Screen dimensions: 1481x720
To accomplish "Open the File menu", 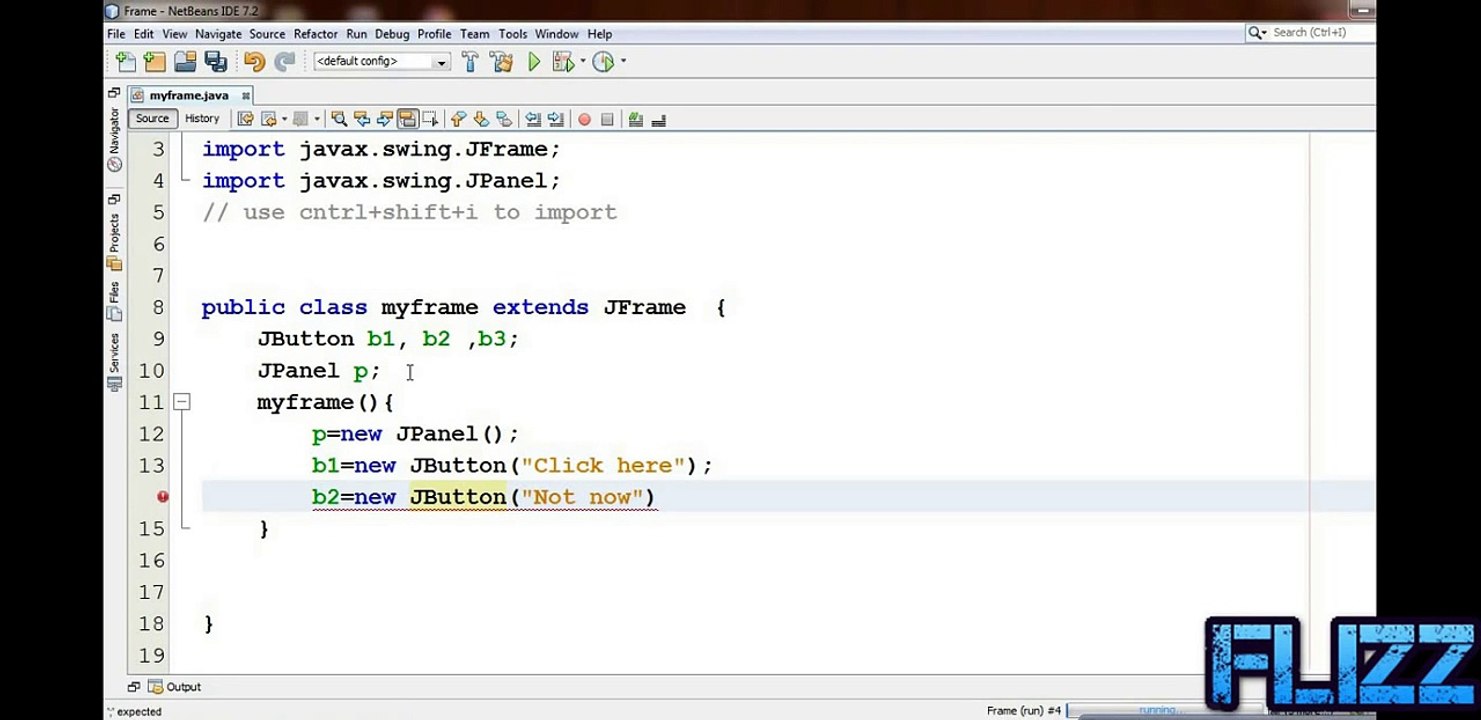I will [x=116, y=34].
